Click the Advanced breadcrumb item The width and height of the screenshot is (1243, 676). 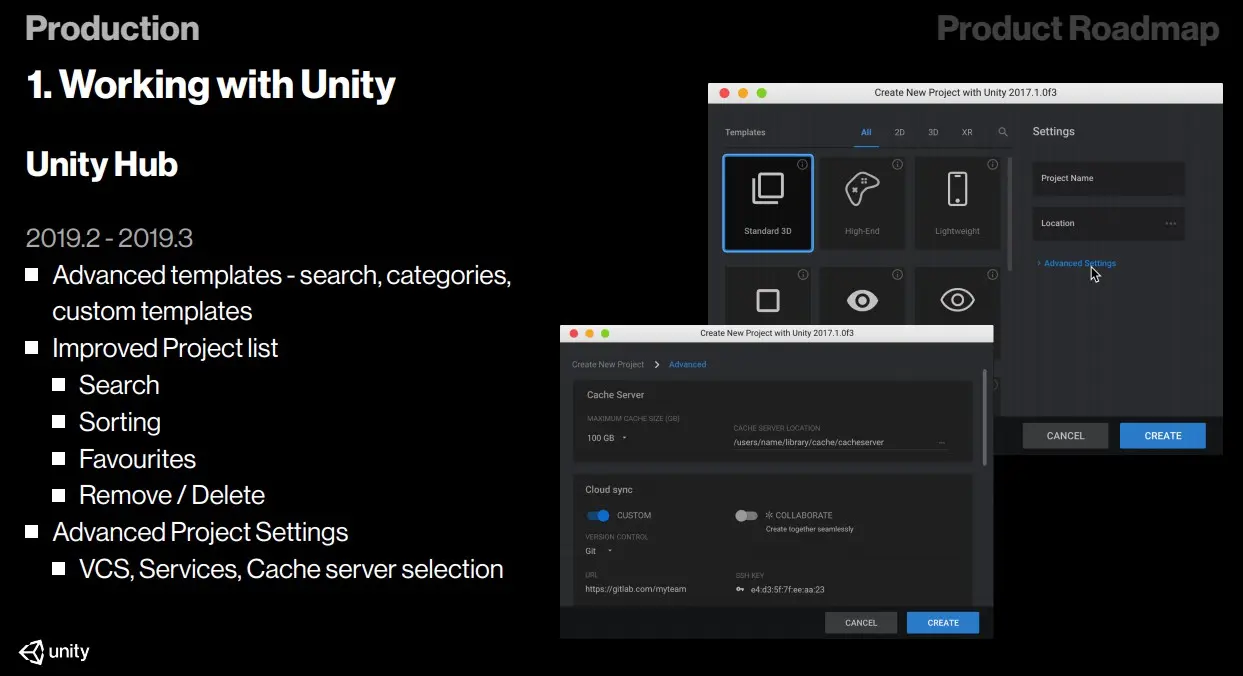click(688, 365)
